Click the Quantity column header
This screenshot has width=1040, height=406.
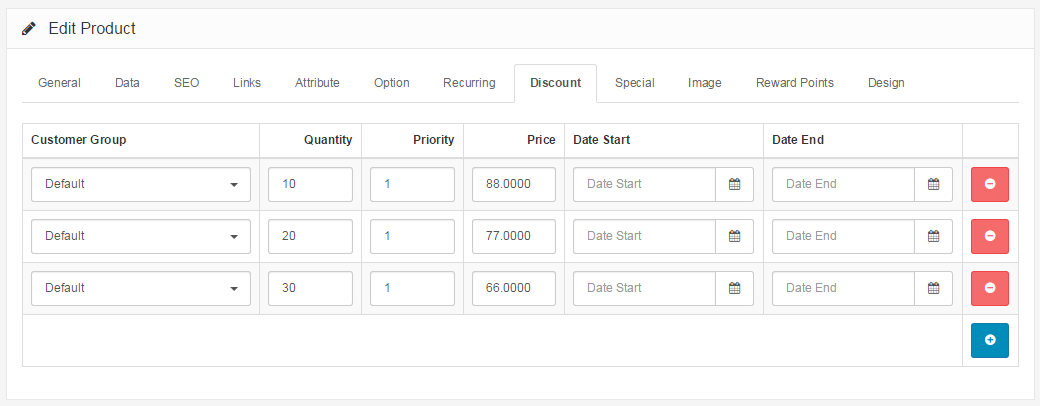pyautogui.click(x=328, y=140)
